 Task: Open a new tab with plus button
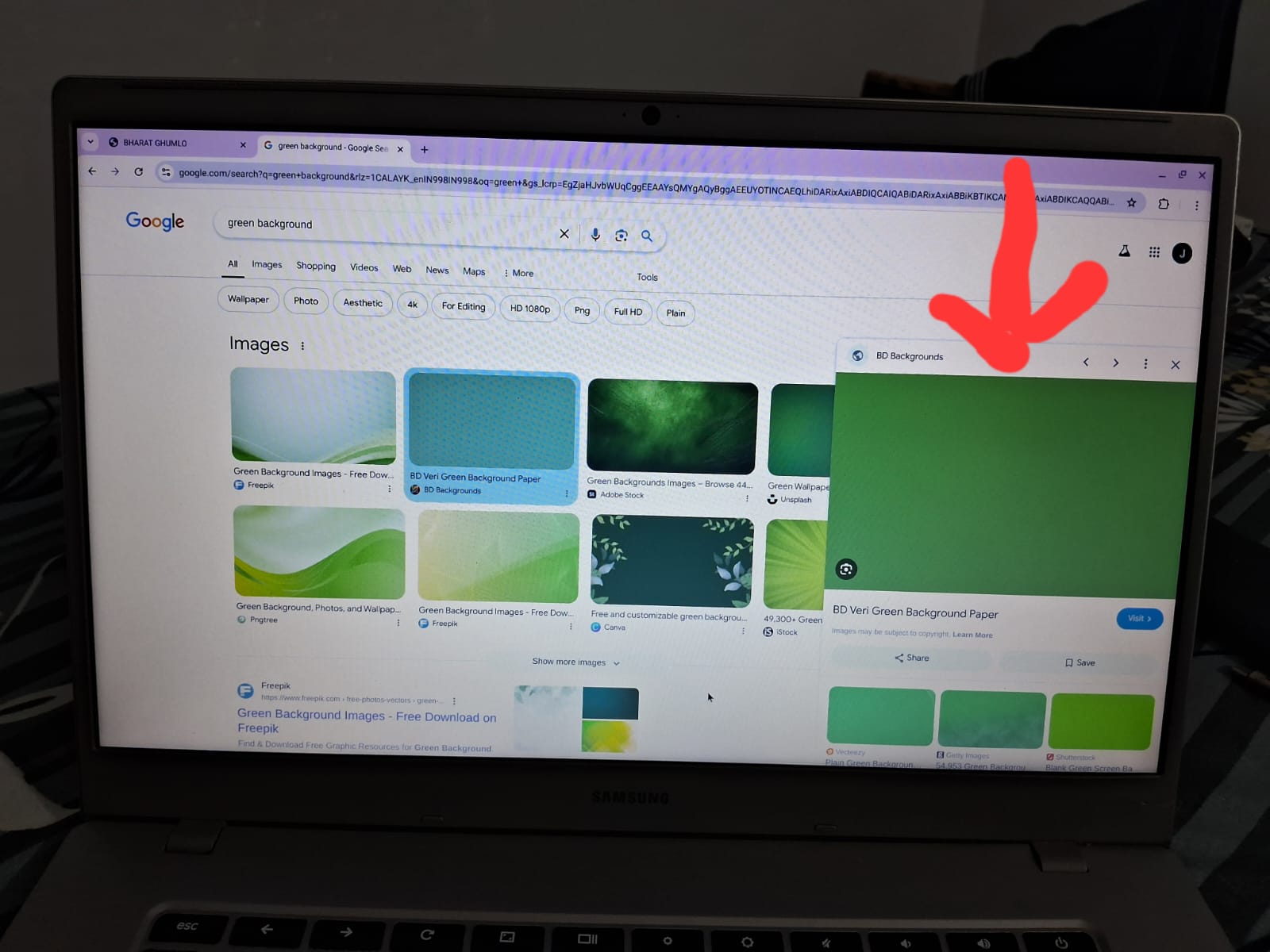[x=425, y=149]
